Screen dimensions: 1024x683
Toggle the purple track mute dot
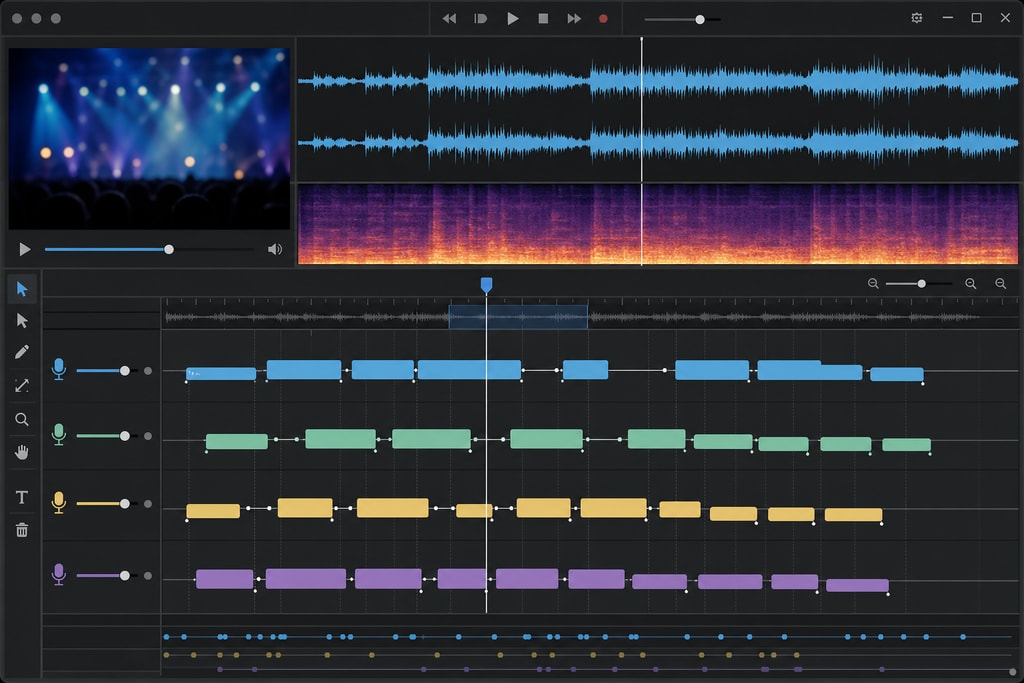click(148, 576)
